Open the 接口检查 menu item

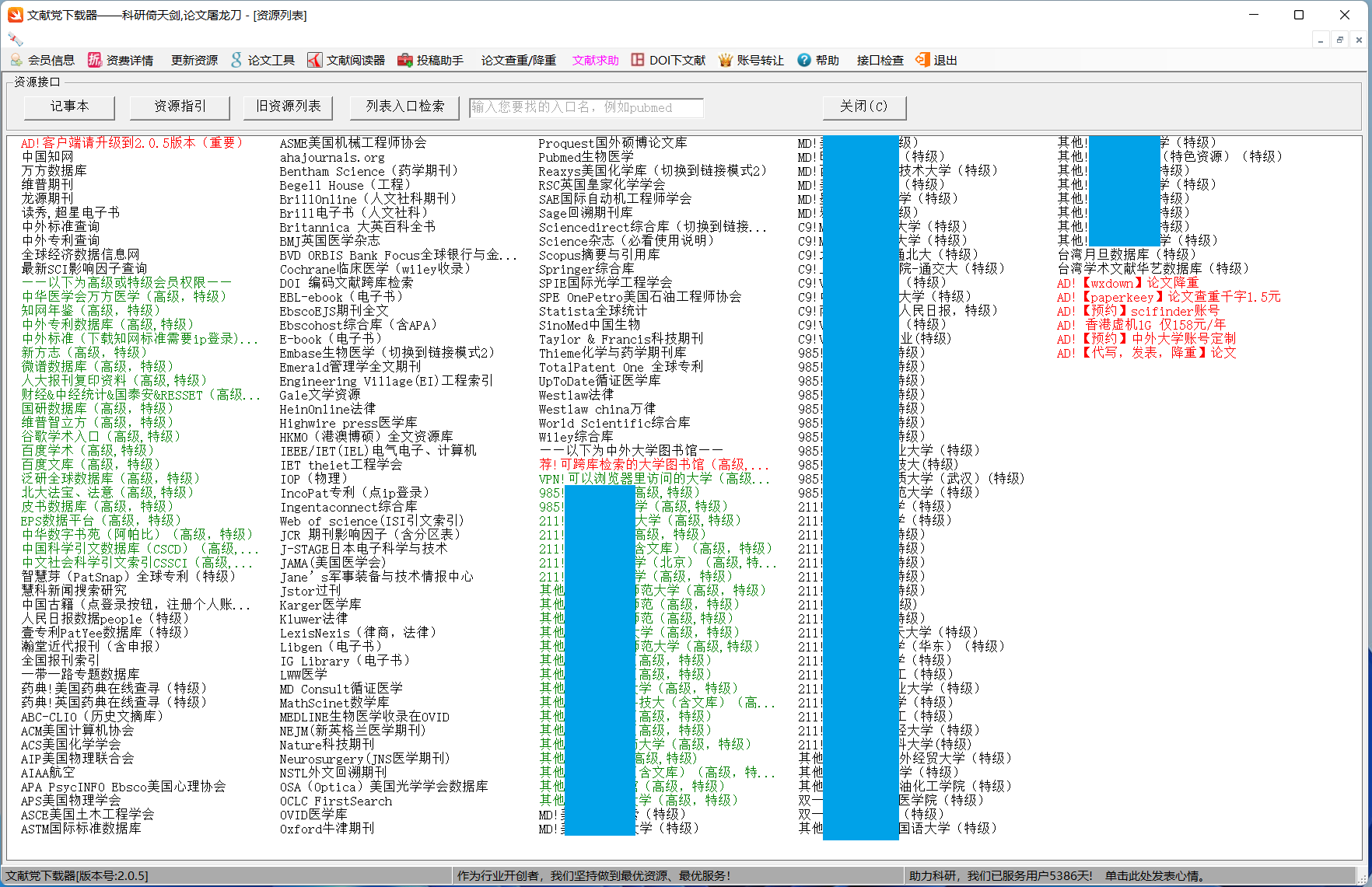(x=880, y=60)
